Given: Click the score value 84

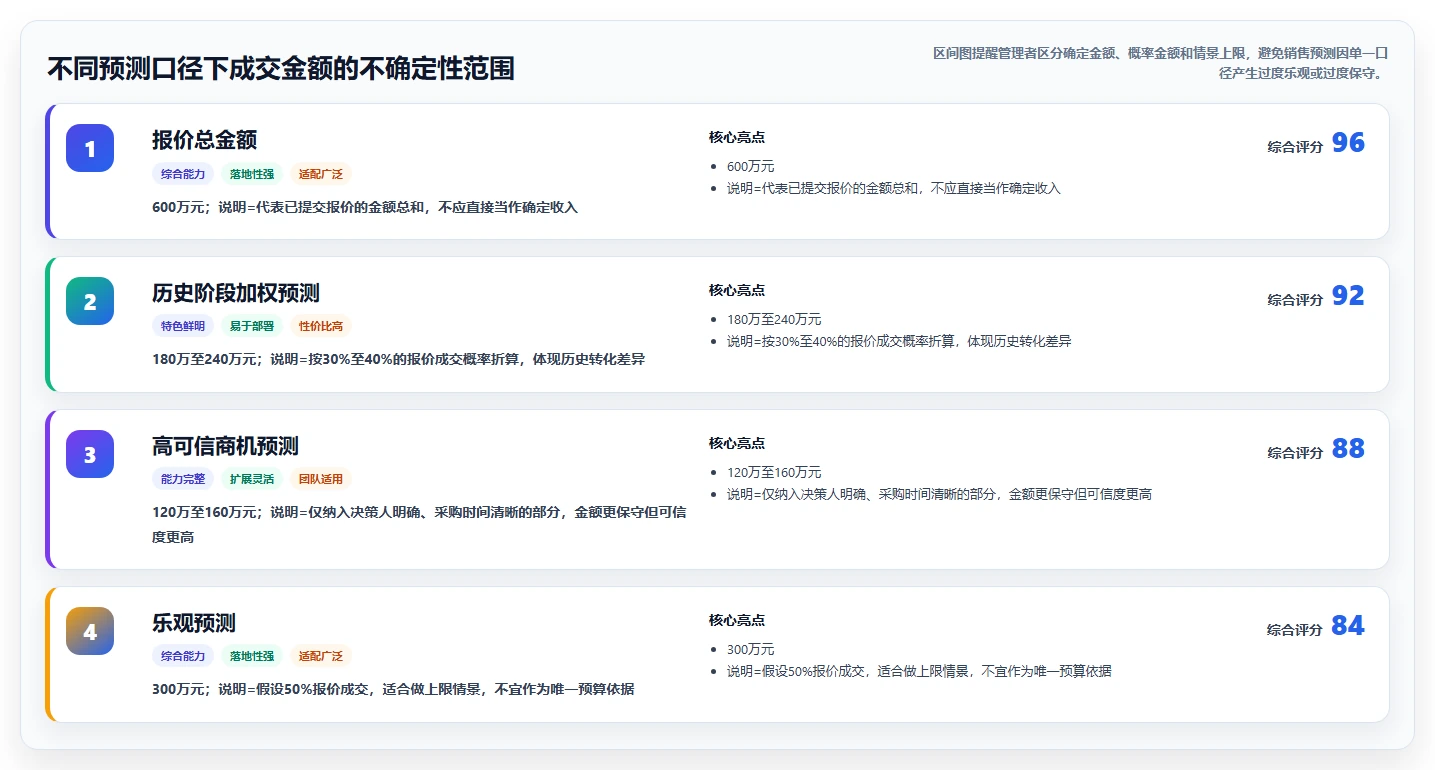Looking at the screenshot, I should point(1348,626).
